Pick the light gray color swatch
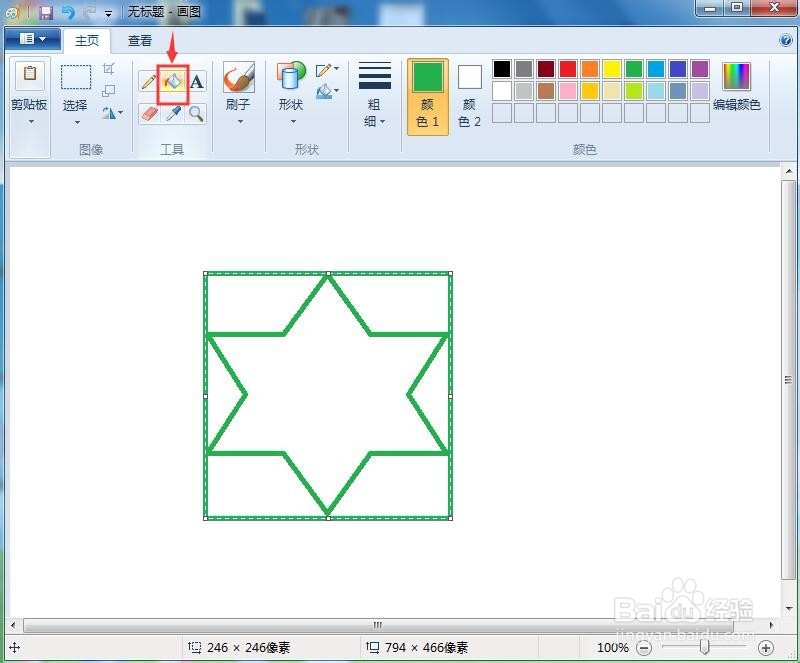This screenshot has height=663, width=800. tap(524, 91)
